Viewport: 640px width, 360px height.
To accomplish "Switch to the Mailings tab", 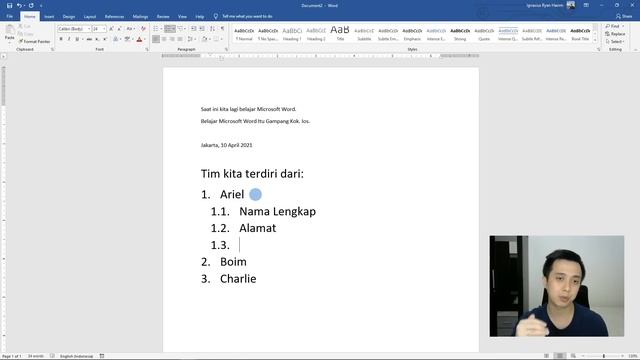I will click(x=140, y=17).
